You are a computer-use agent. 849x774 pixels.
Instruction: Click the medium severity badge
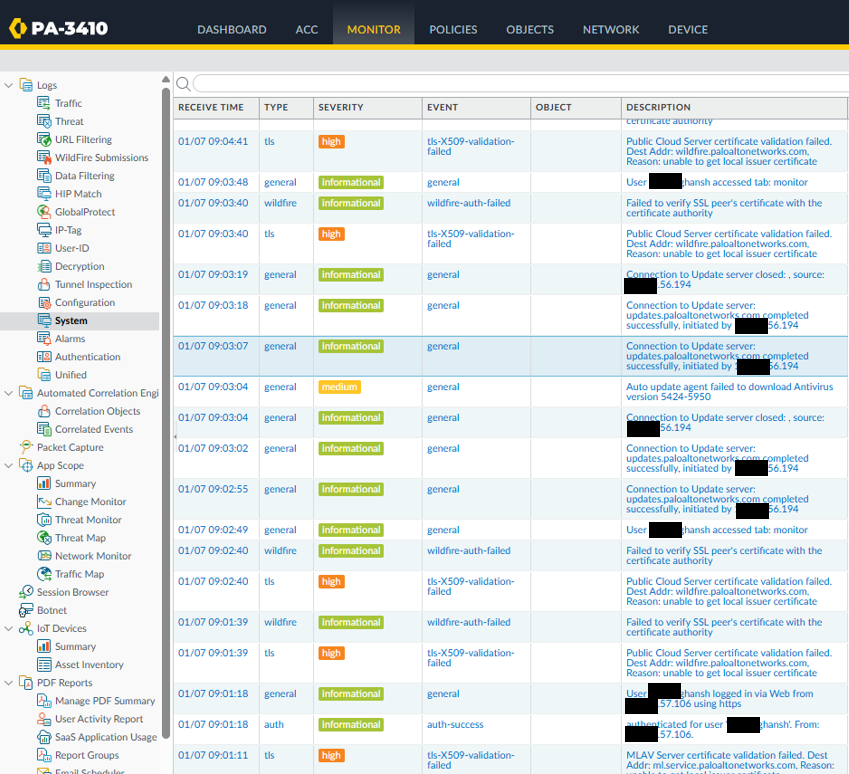click(339, 387)
